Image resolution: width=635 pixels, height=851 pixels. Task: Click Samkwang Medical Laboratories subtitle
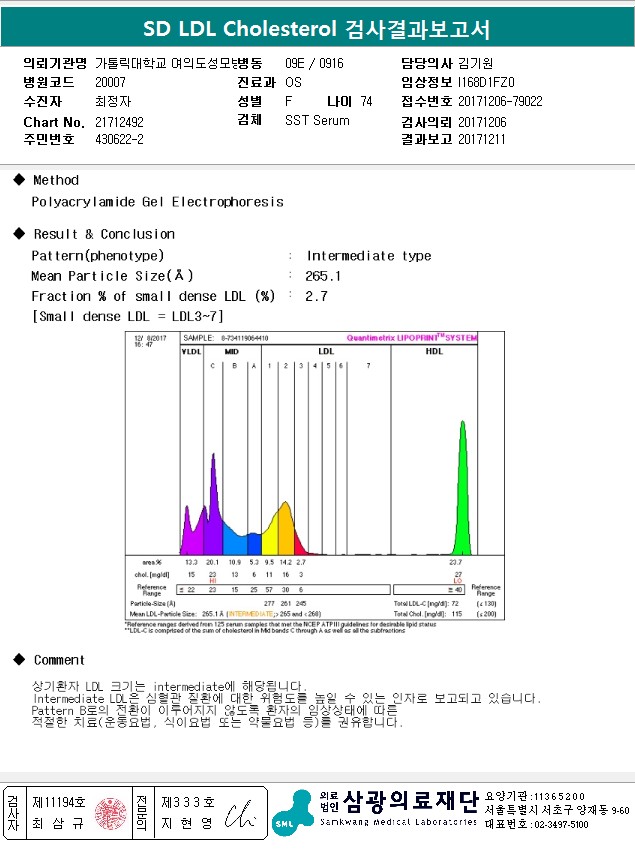coord(398,822)
